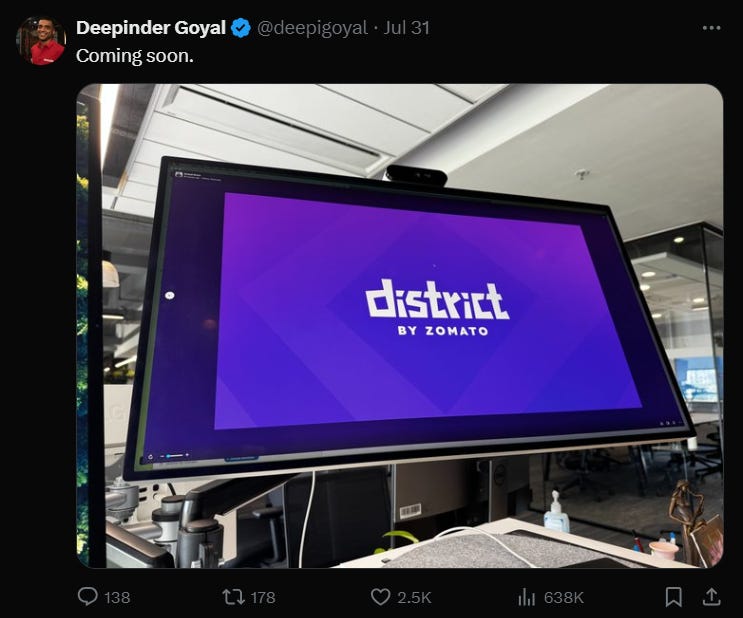The width and height of the screenshot is (743, 618).
Task: Open Deepinder Goyal's profile picture
Action: (41, 40)
